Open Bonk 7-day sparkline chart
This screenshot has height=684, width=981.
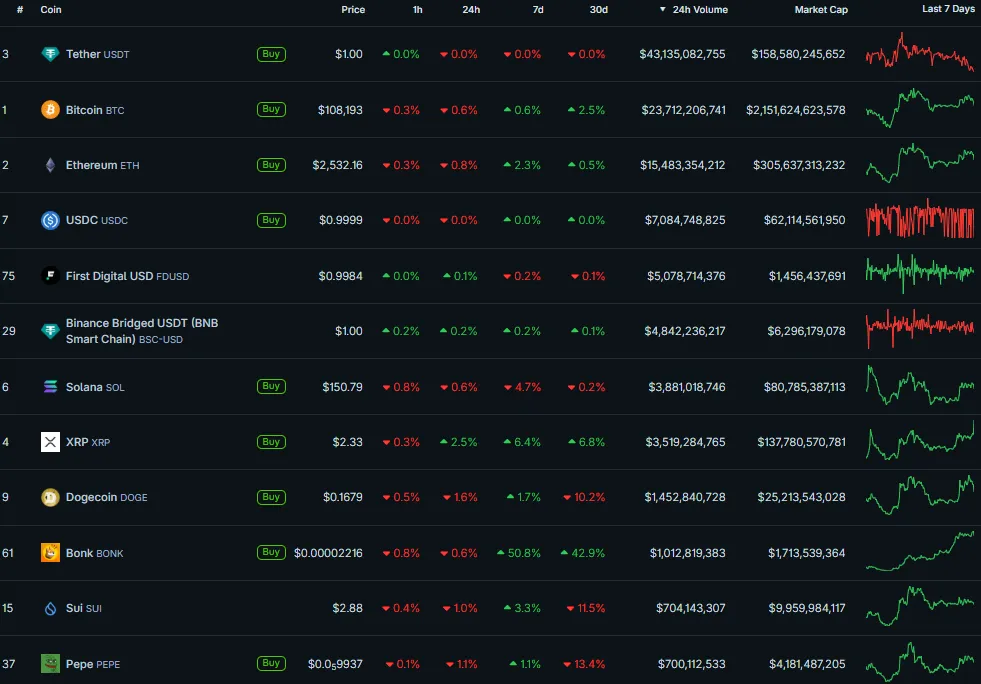click(x=920, y=551)
